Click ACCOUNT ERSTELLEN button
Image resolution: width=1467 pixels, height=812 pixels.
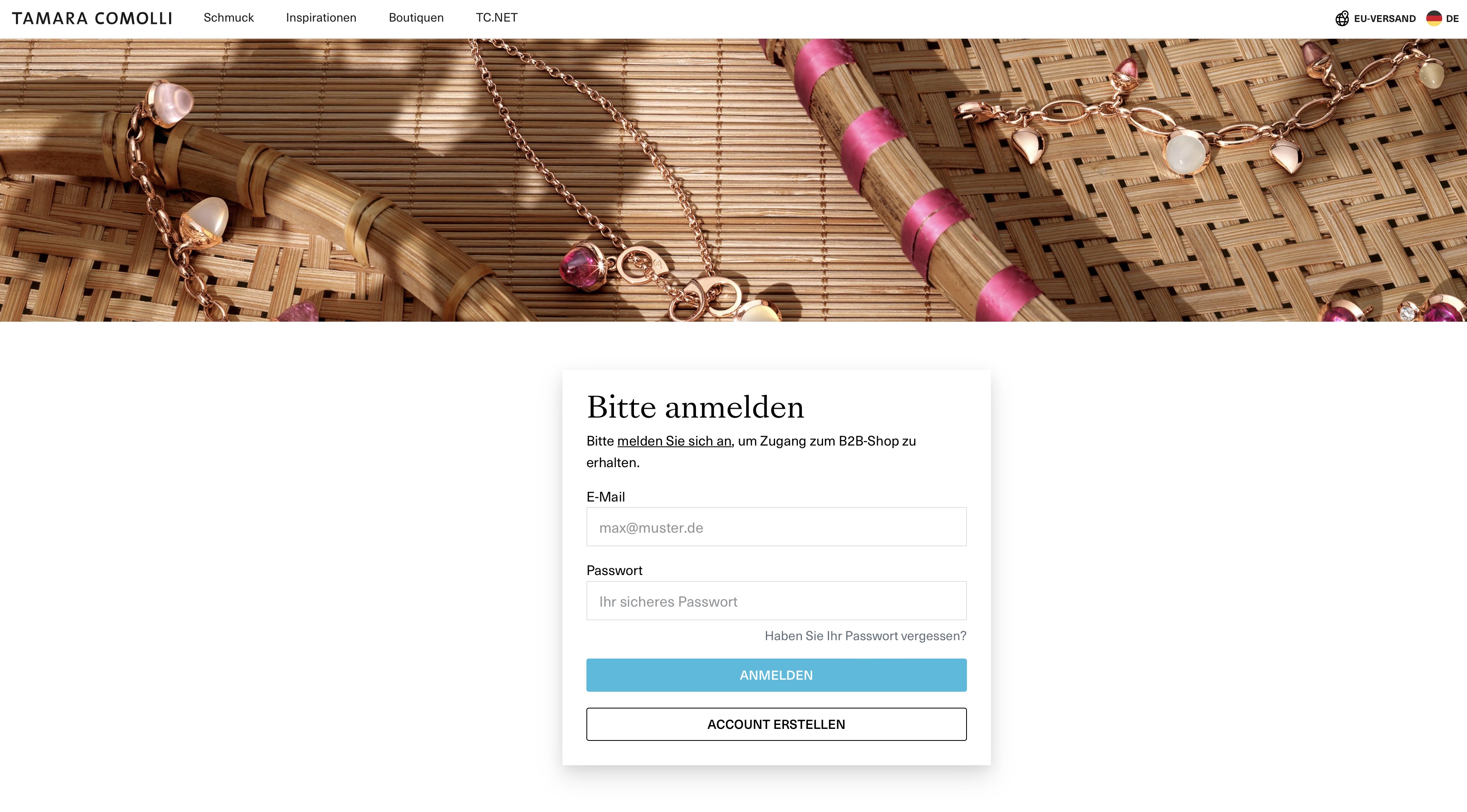(x=776, y=724)
